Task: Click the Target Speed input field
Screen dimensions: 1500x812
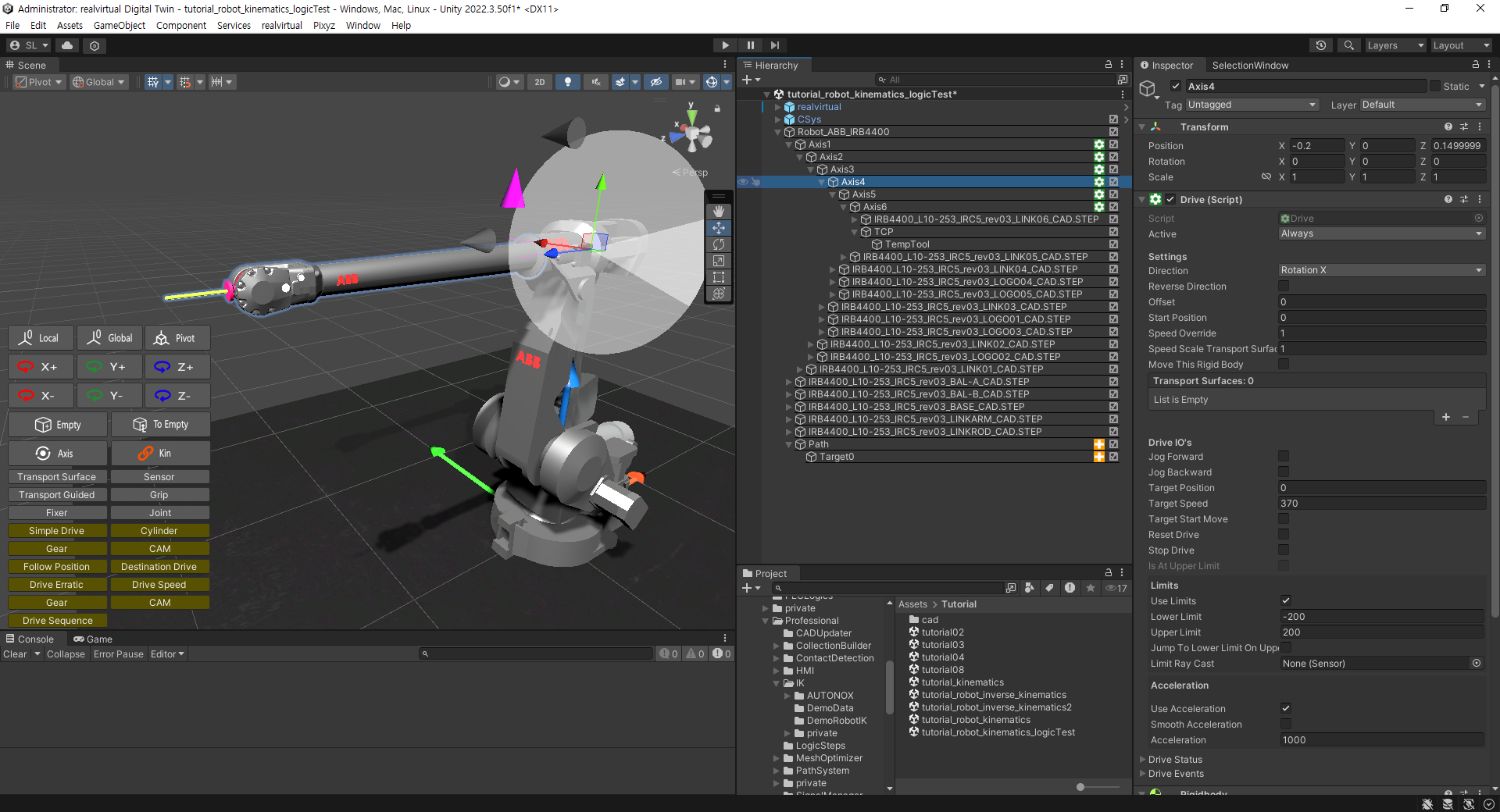Action: tap(1381, 504)
